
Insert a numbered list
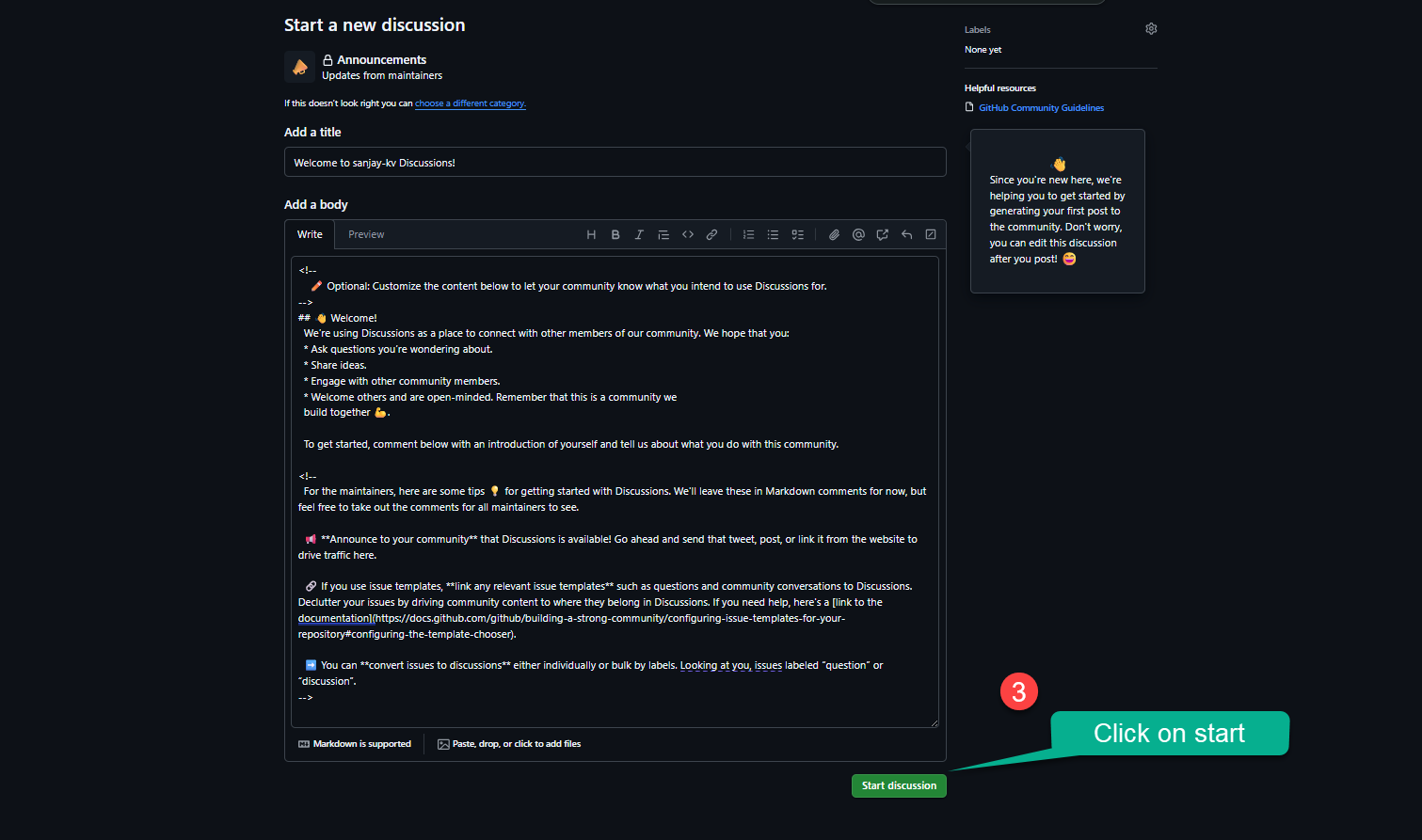click(x=748, y=235)
